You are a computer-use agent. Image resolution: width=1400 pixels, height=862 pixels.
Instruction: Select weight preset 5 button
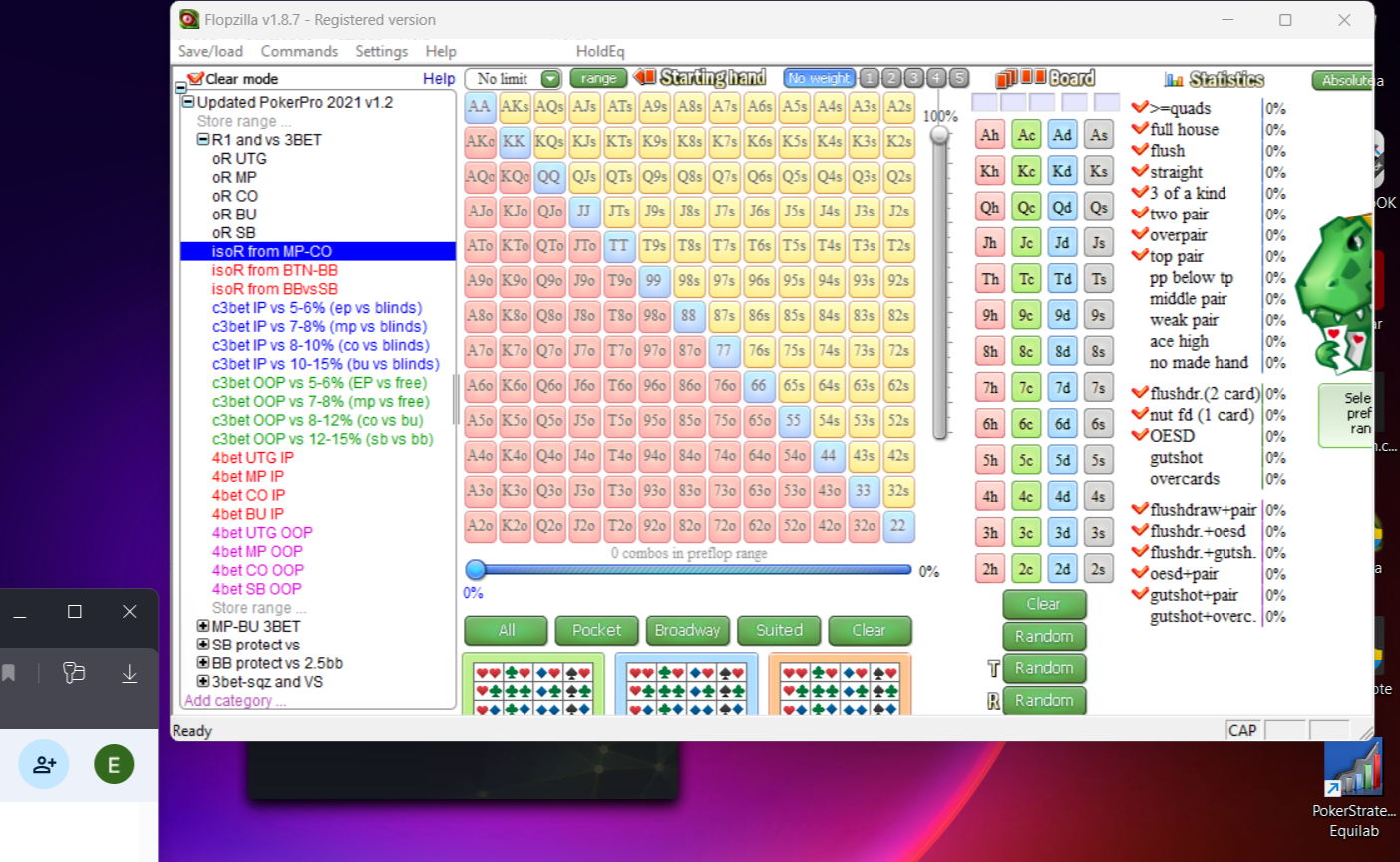[x=959, y=78]
